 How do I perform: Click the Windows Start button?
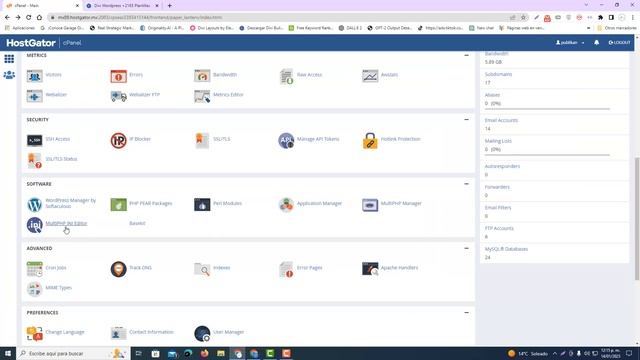coord(8,353)
